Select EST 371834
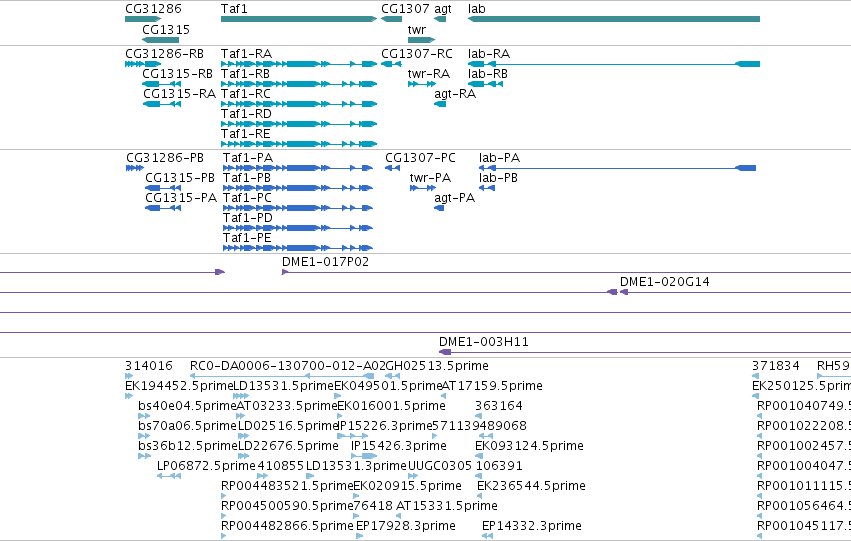 (776, 366)
